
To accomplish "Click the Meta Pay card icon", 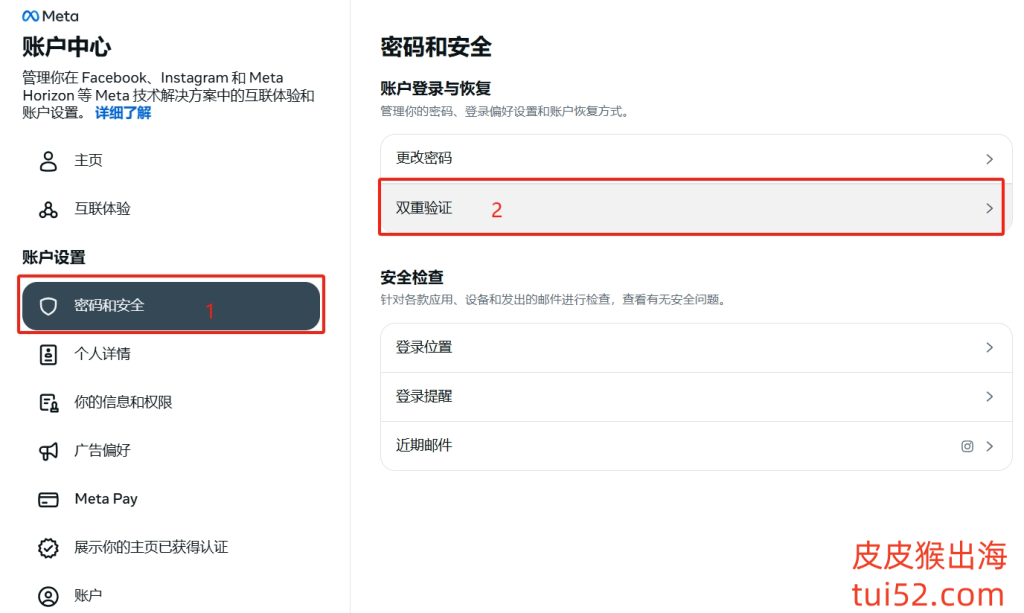I will 48,499.
